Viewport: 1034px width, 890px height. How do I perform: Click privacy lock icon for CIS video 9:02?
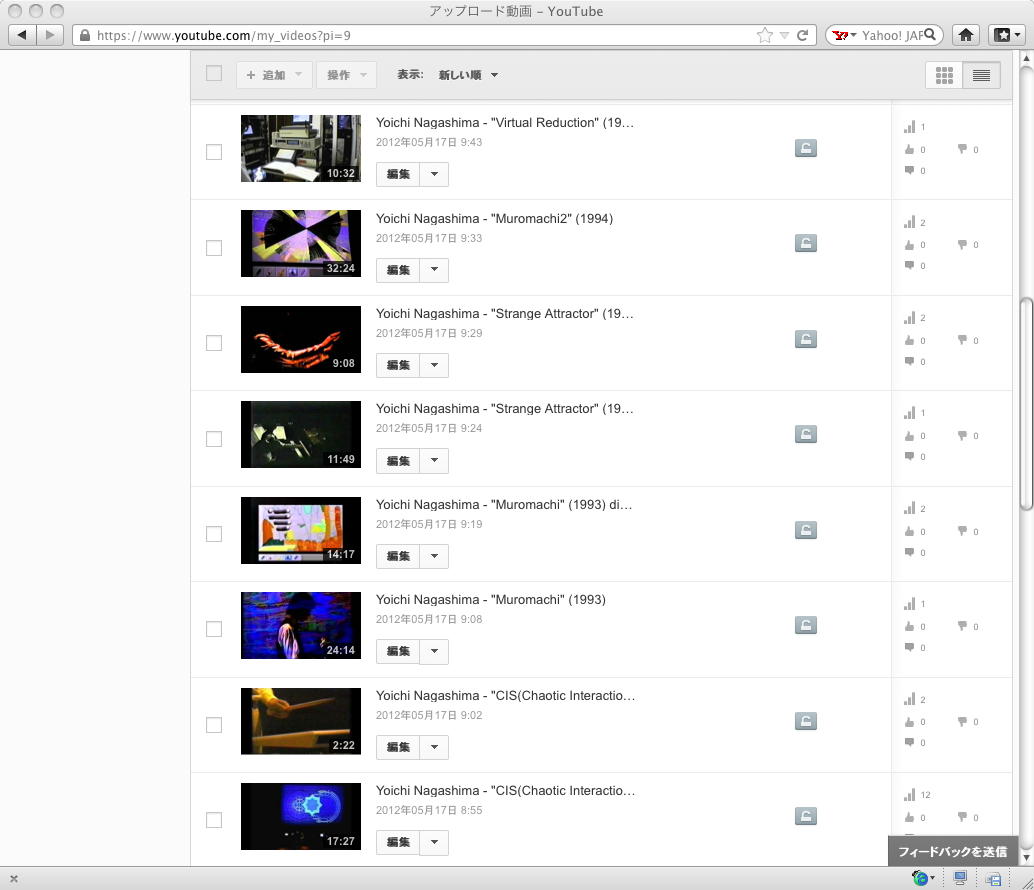coord(805,721)
